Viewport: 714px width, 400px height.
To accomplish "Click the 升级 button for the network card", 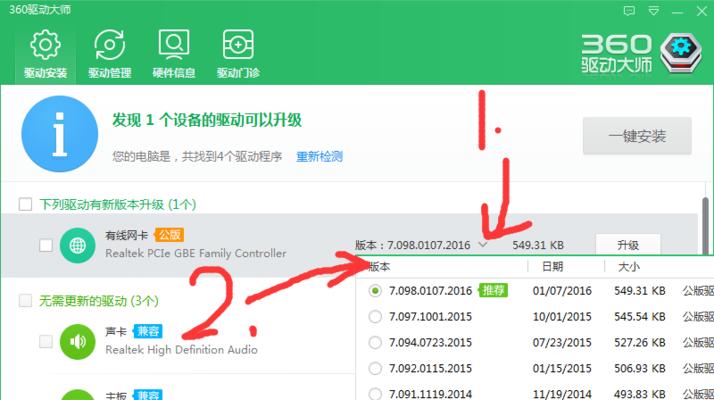I will point(628,245).
